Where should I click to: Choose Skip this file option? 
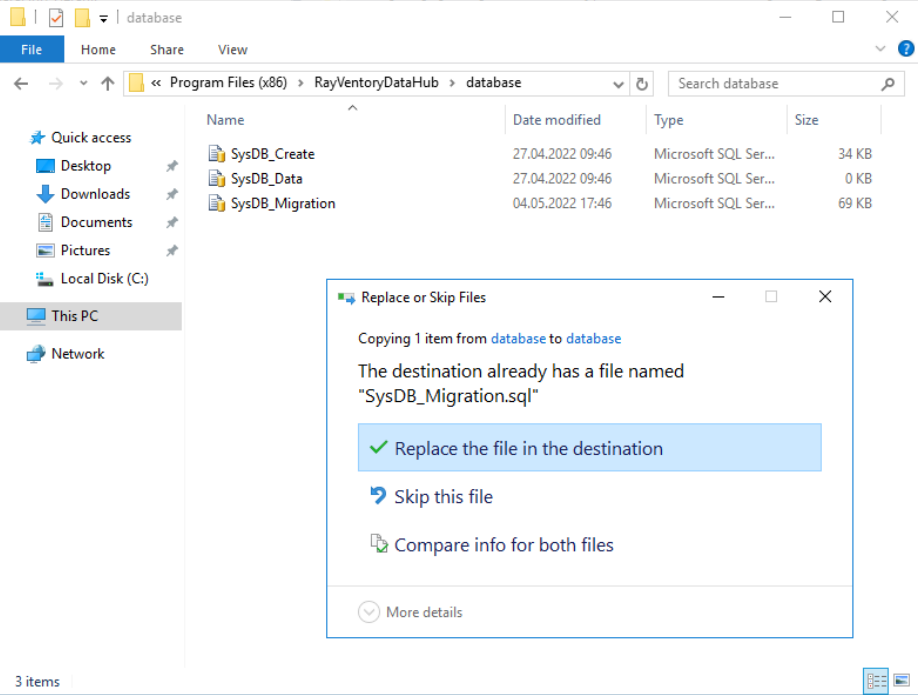[x=443, y=497]
